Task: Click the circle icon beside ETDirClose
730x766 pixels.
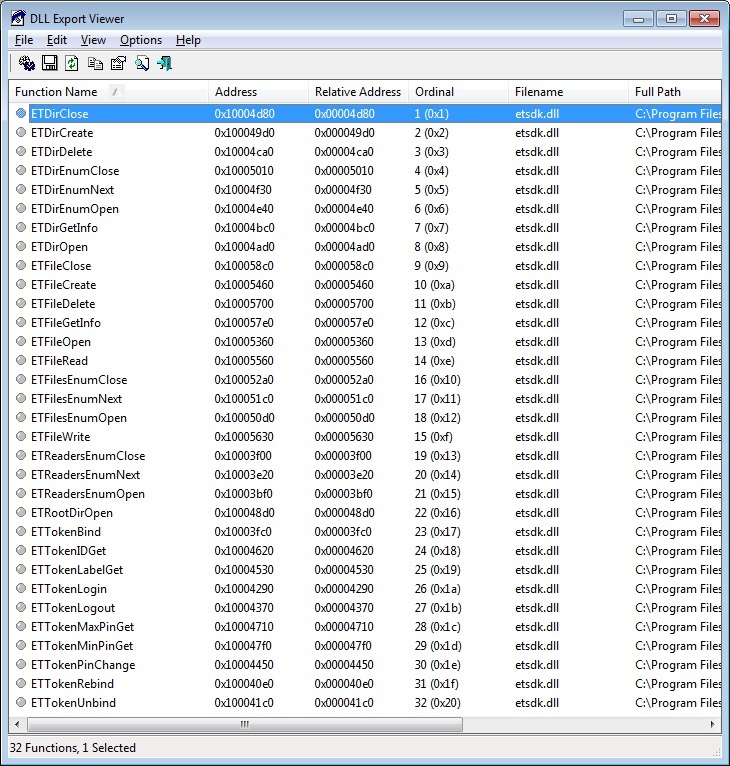Action: pyautogui.click(x=21, y=113)
